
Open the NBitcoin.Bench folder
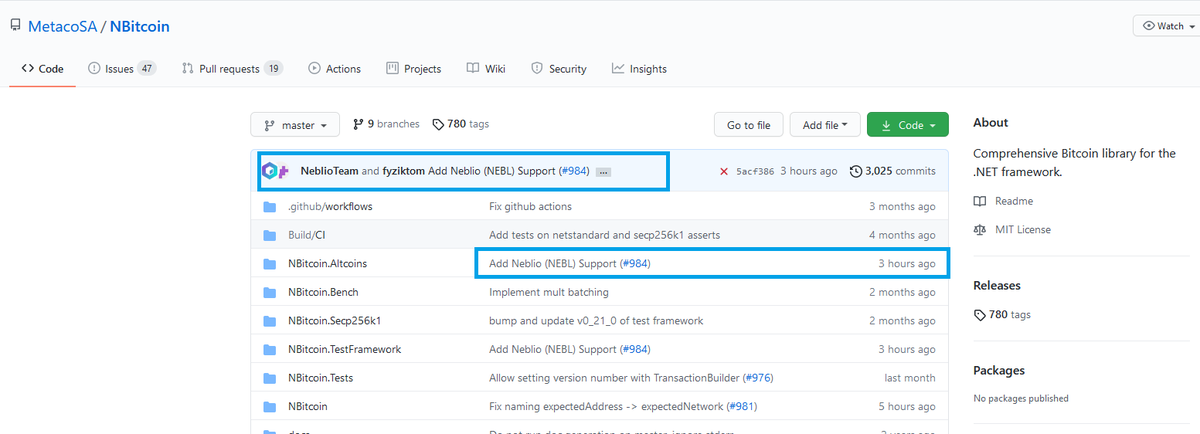pyautogui.click(x=322, y=292)
